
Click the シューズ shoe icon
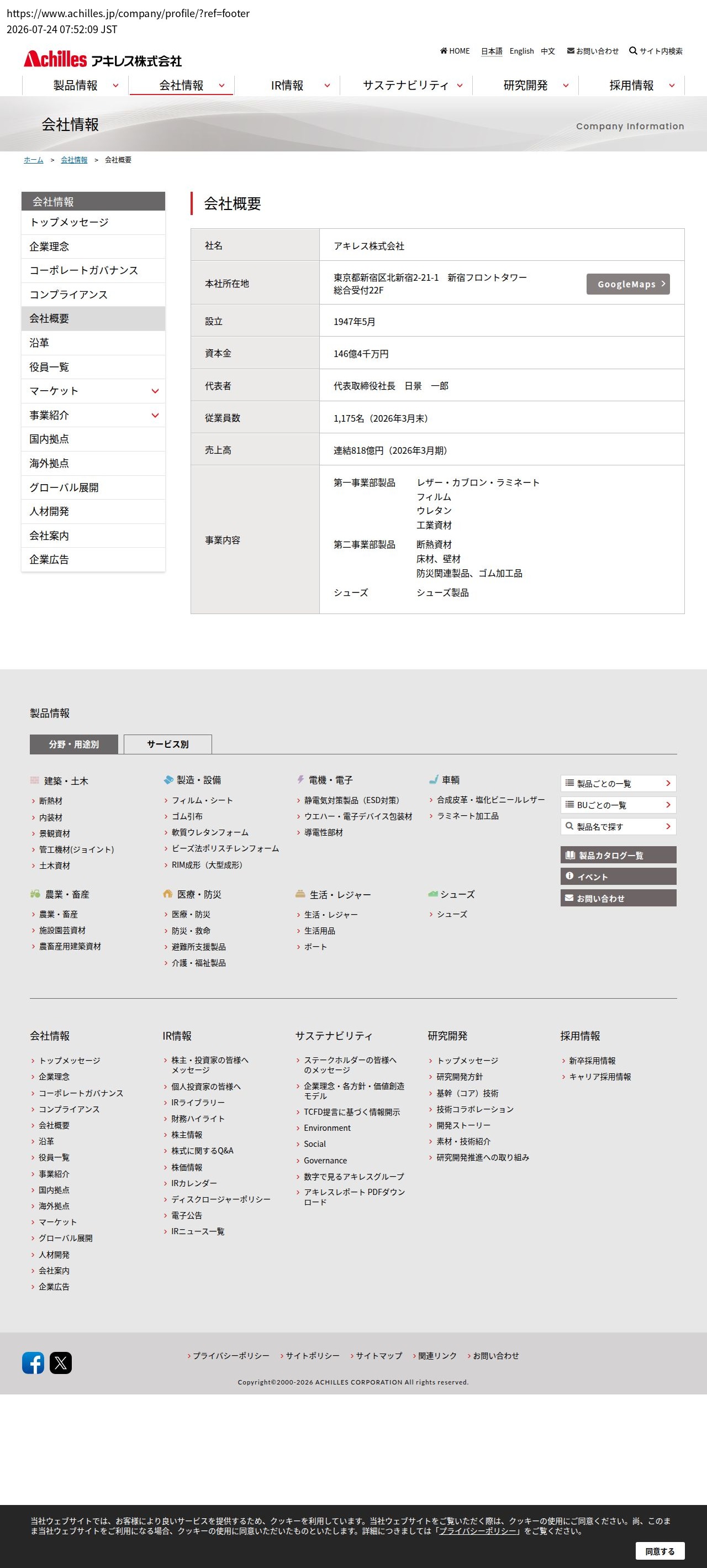point(432,894)
